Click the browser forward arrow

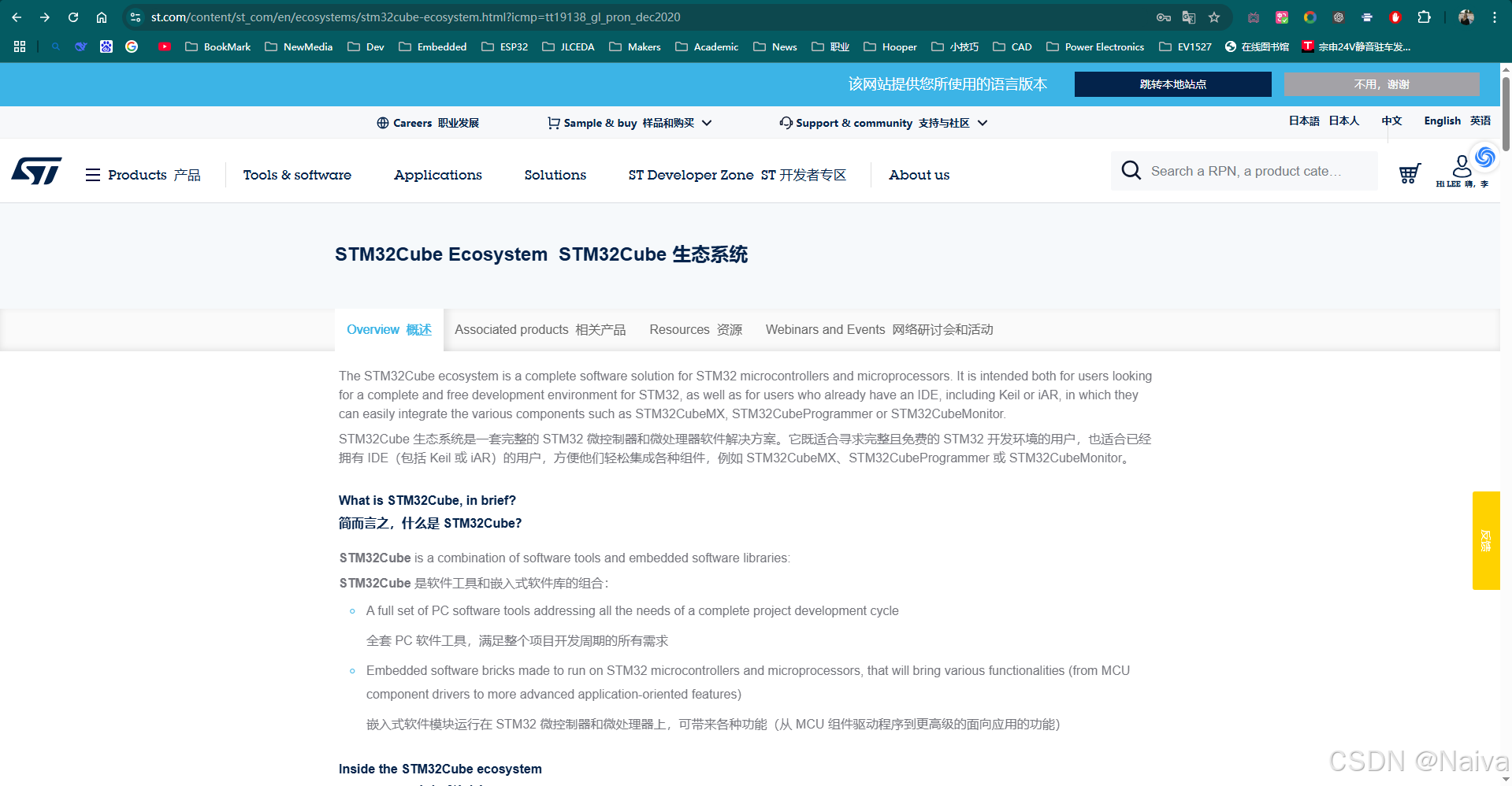click(x=45, y=17)
